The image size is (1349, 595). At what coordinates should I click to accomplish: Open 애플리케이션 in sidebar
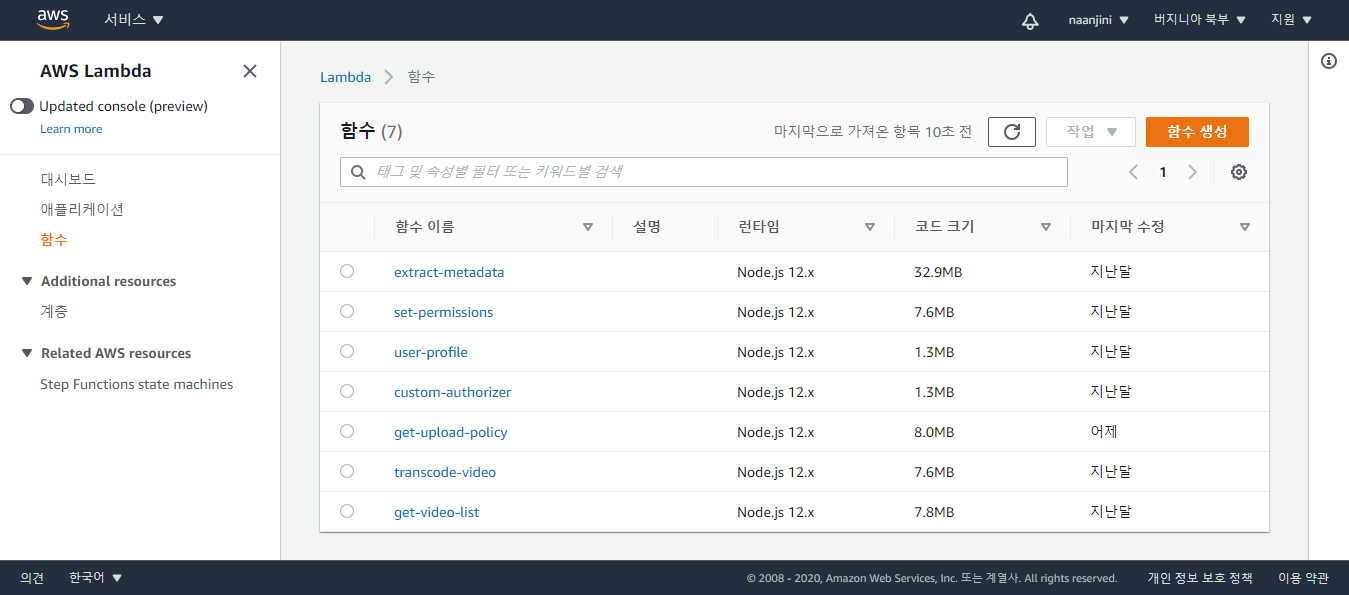(82, 210)
